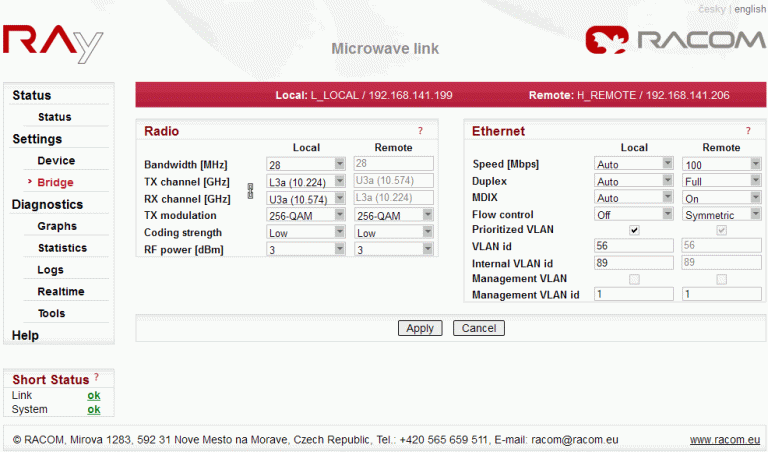Click the racom@racom.eu email text
The height and width of the screenshot is (452, 768).
[x=575, y=440]
